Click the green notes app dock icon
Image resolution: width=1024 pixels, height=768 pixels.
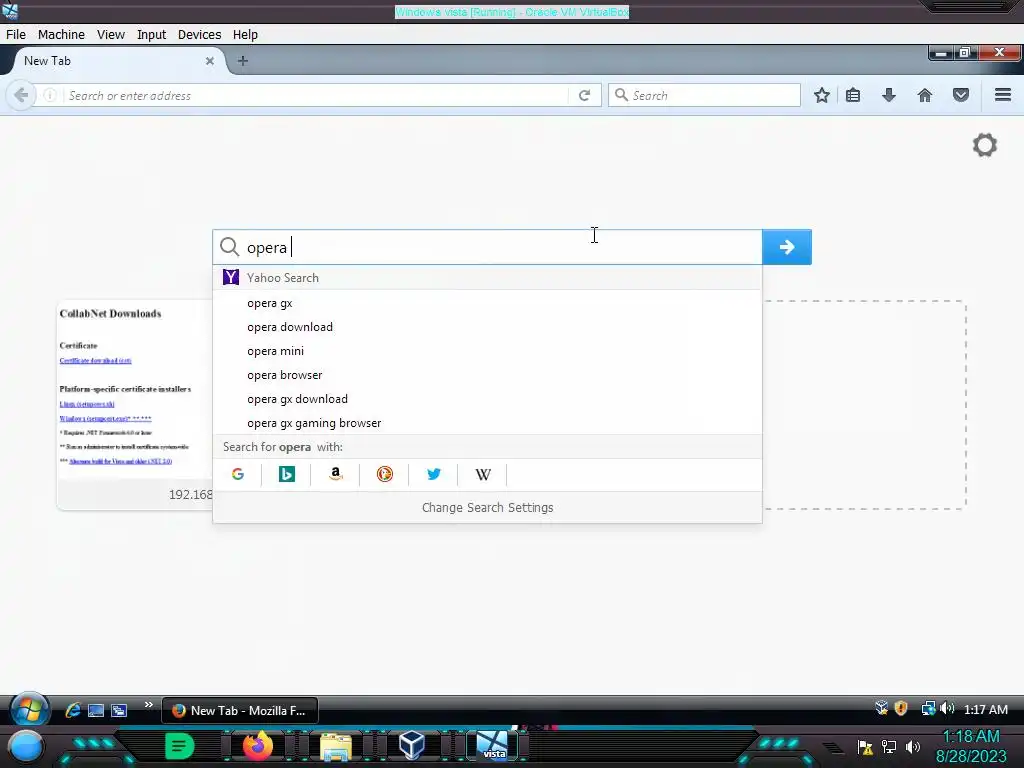click(180, 746)
